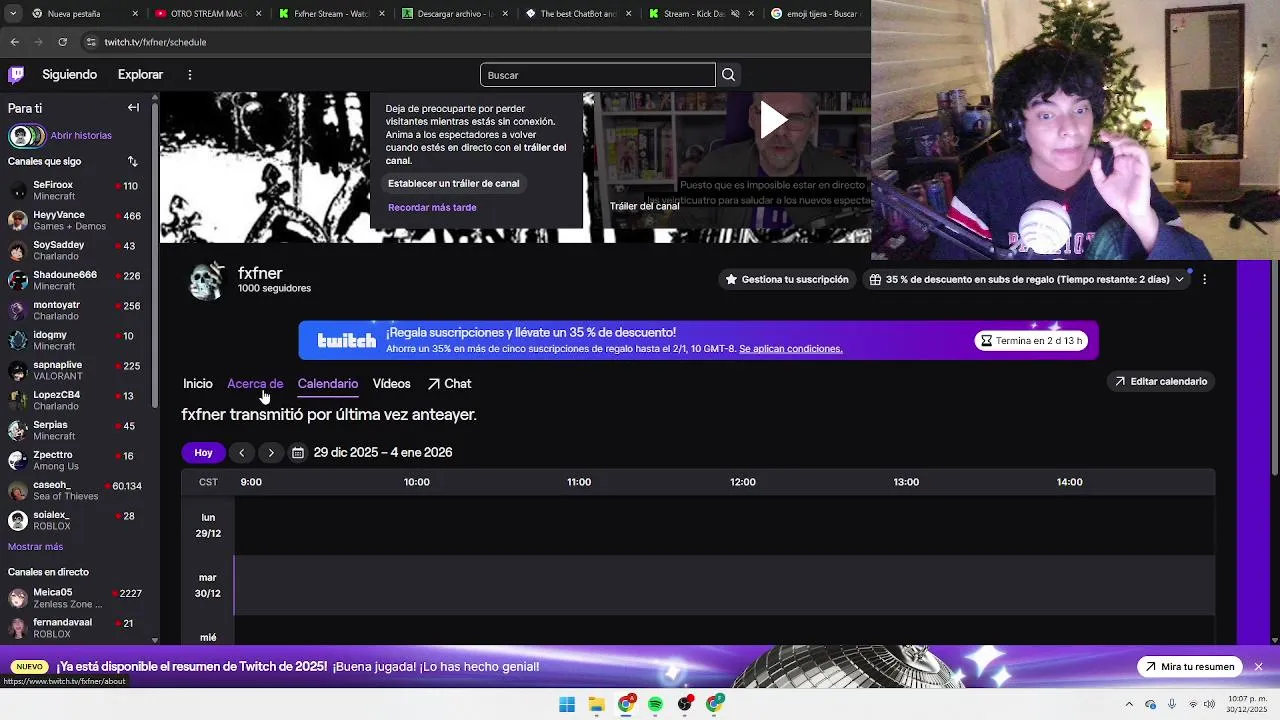
Task: Switch to Vídeos tab
Action: point(391,384)
